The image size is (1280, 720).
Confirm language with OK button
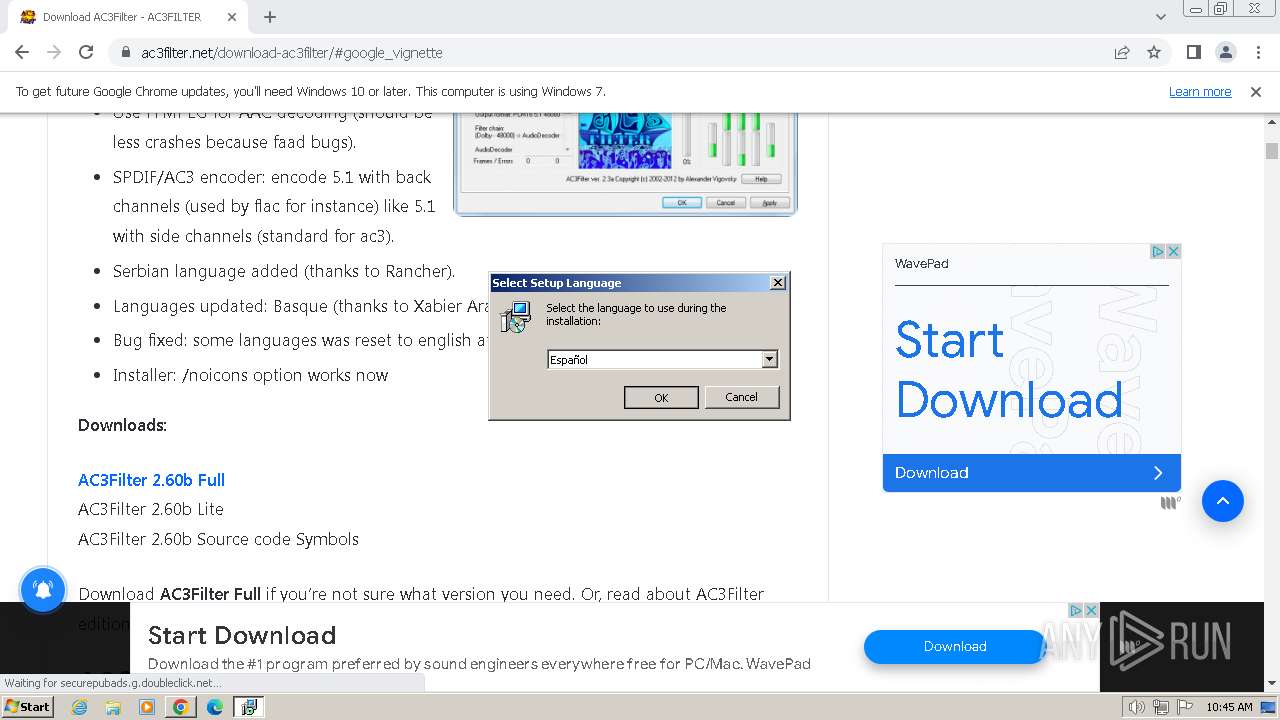click(x=661, y=398)
